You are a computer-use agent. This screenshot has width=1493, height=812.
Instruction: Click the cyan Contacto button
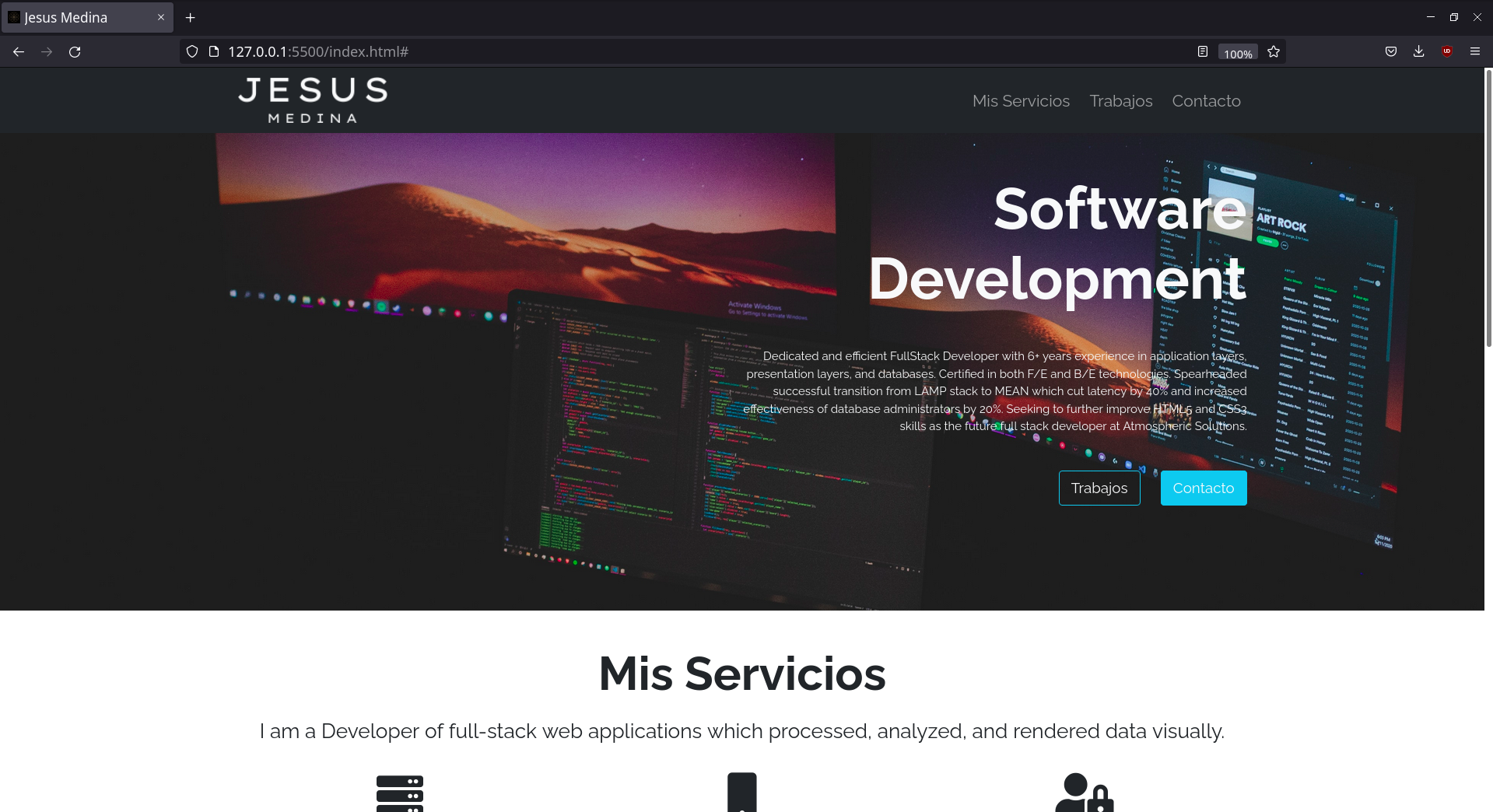pos(1203,488)
